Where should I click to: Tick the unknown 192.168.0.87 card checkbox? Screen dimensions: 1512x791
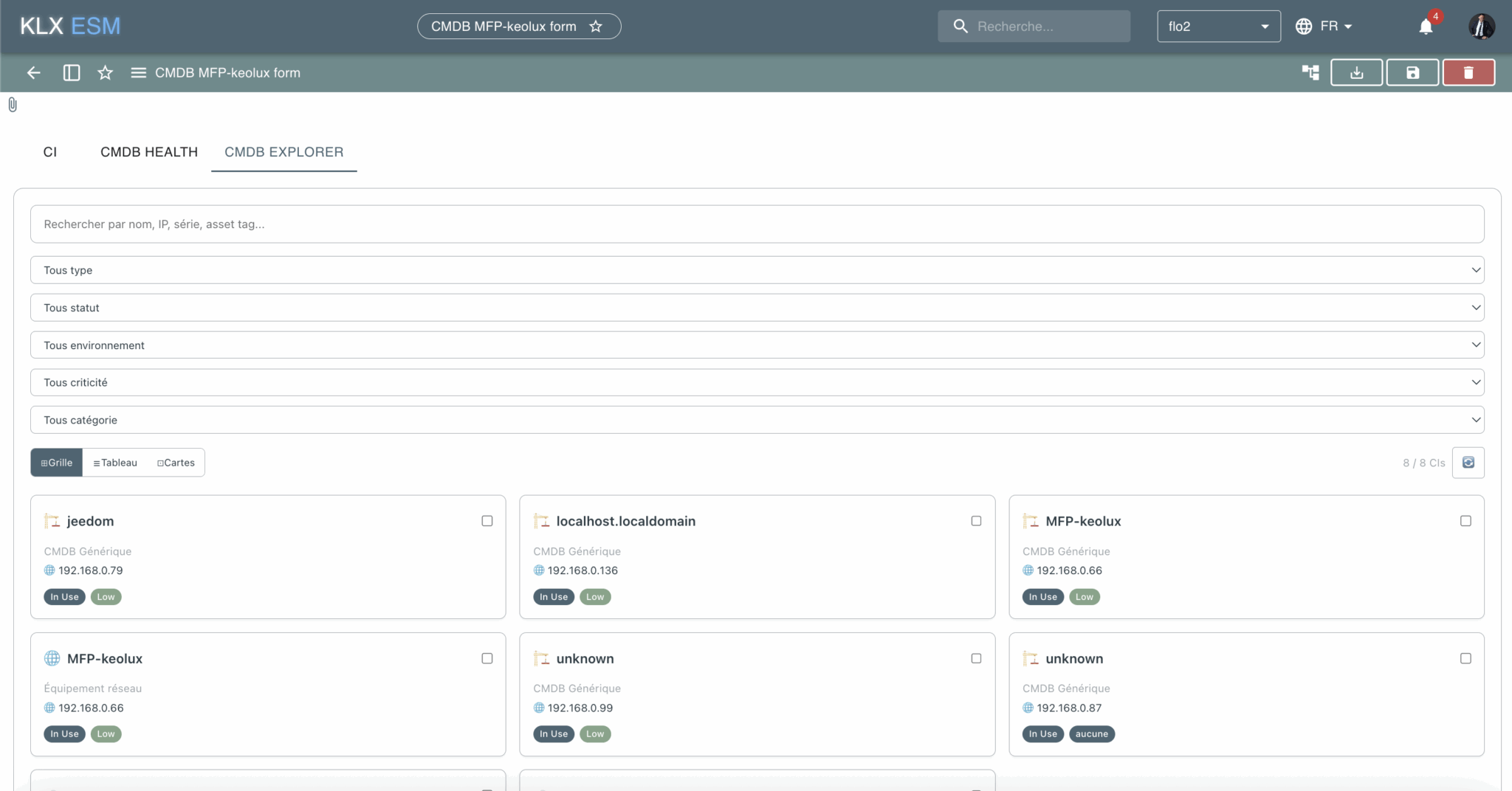tap(1465, 658)
